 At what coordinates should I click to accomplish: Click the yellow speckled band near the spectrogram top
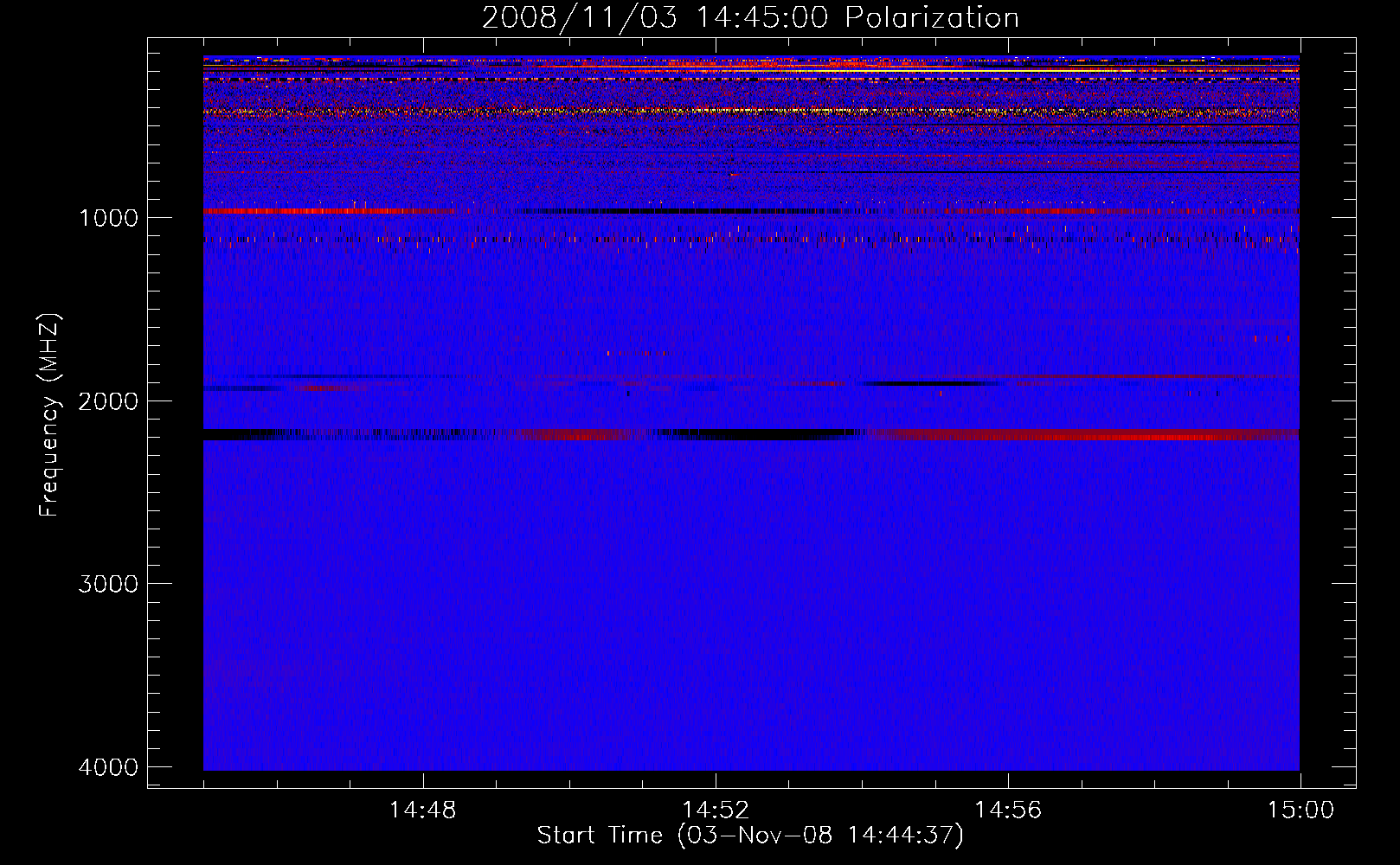751,112
